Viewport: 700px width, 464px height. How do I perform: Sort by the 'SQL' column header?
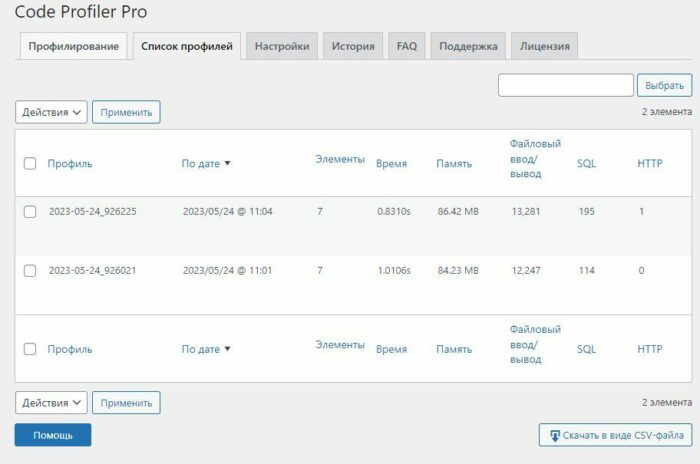pyautogui.click(x=586, y=163)
